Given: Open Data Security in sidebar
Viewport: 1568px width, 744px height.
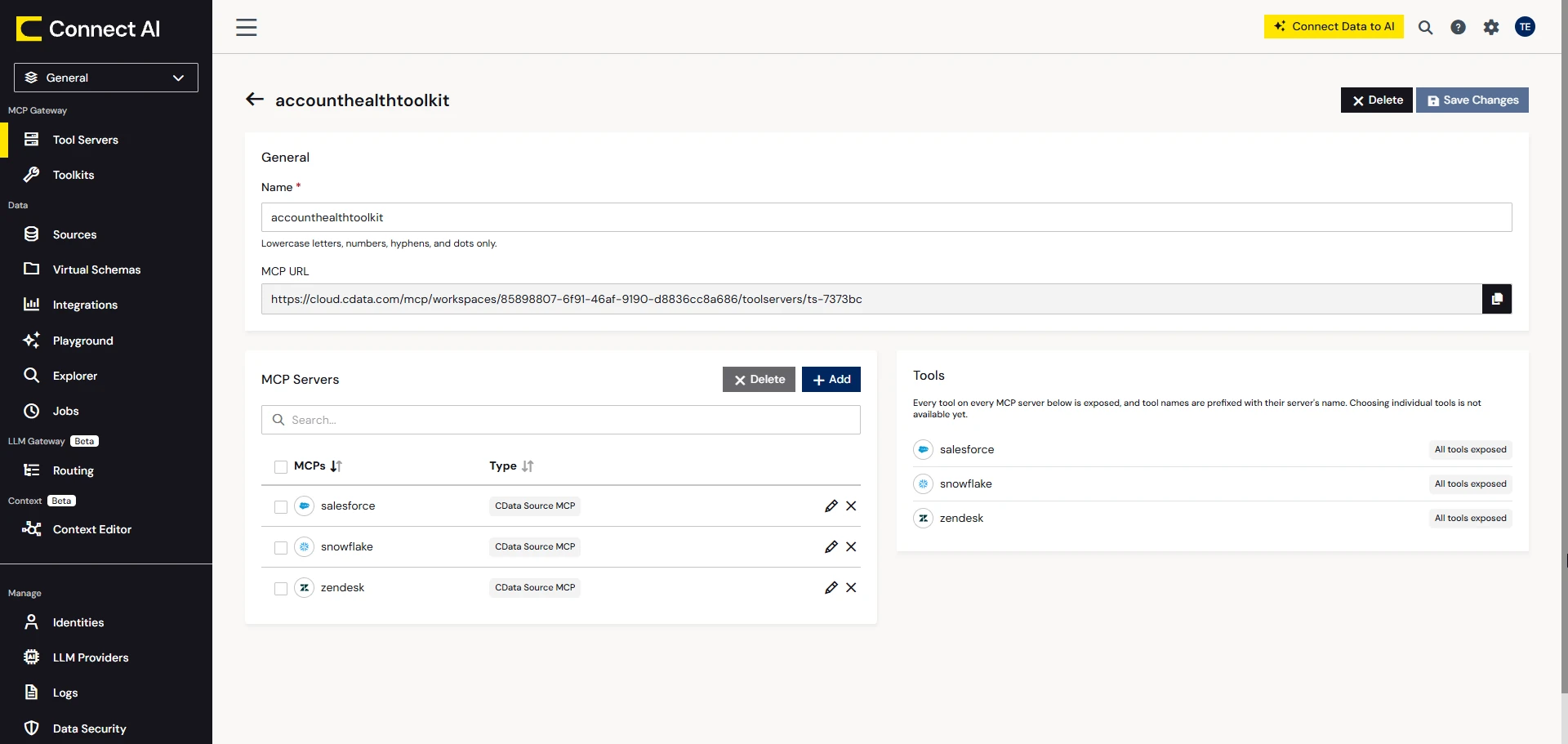Looking at the screenshot, I should pyautogui.click(x=106, y=728).
